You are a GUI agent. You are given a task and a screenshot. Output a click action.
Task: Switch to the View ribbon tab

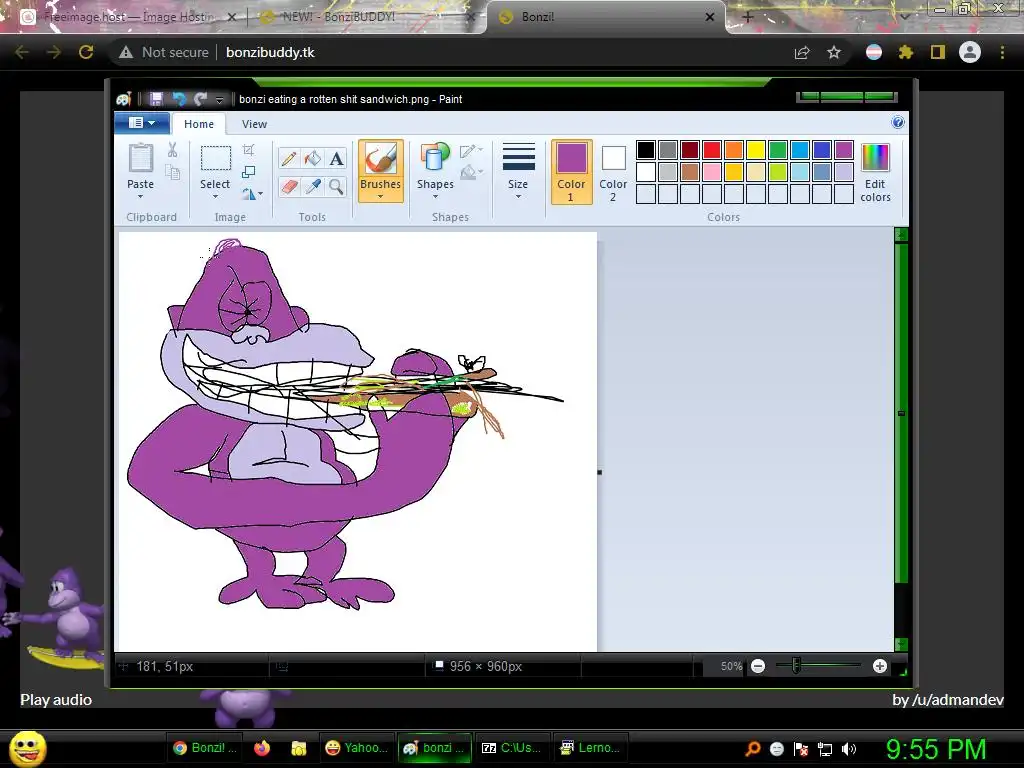click(254, 124)
